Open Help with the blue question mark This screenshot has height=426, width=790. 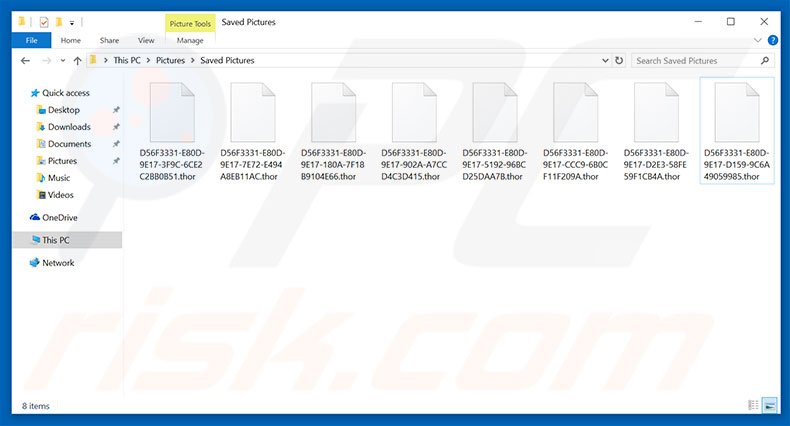772,41
